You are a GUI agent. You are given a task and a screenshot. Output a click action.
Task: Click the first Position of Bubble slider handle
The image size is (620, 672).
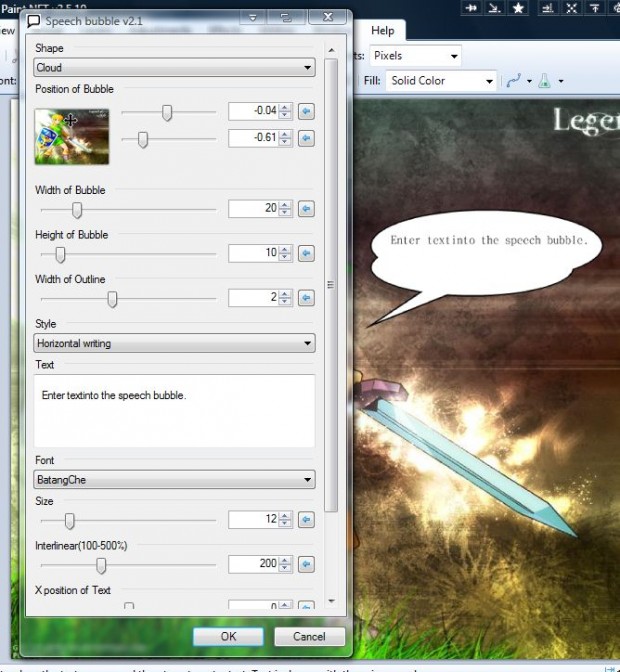pyautogui.click(x=167, y=113)
